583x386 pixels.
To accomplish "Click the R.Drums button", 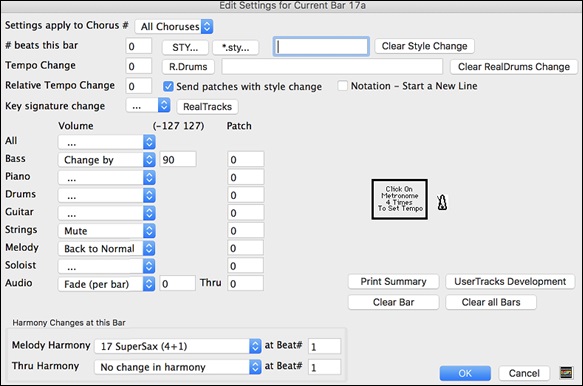I will pyautogui.click(x=188, y=67).
